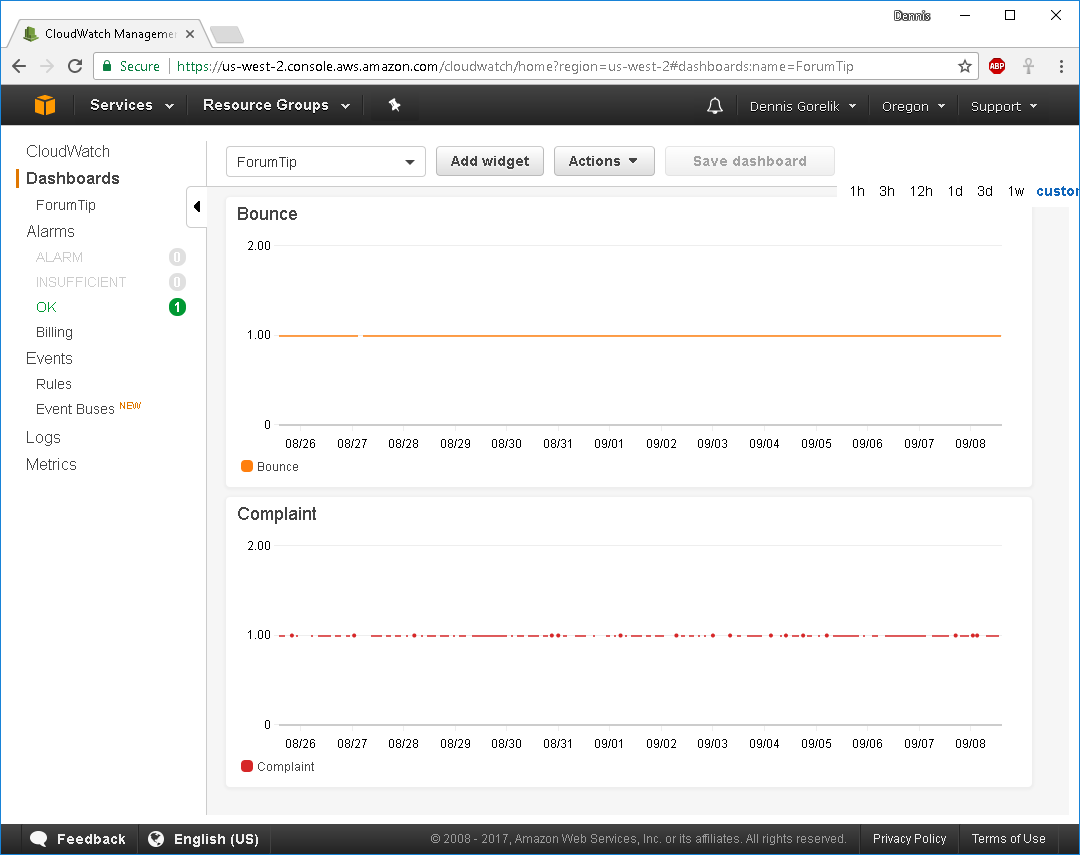The image size is (1080, 855).
Task: Open the Actions dropdown button
Action: [x=604, y=161]
